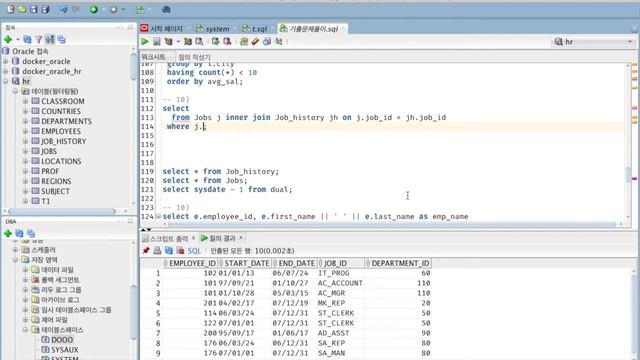Click the binoculars Find DB Object icon
This screenshot has height=360, width=640.
tap(166, 9)
